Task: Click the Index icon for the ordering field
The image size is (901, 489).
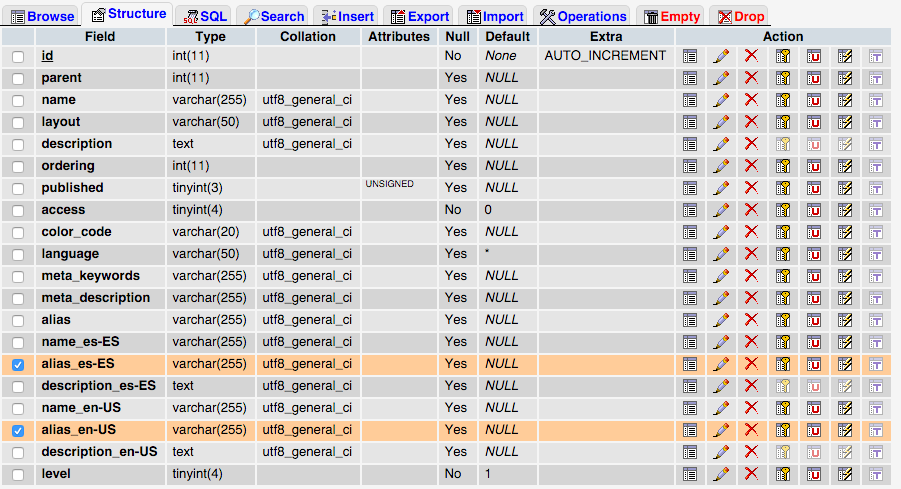Action: 845,166
